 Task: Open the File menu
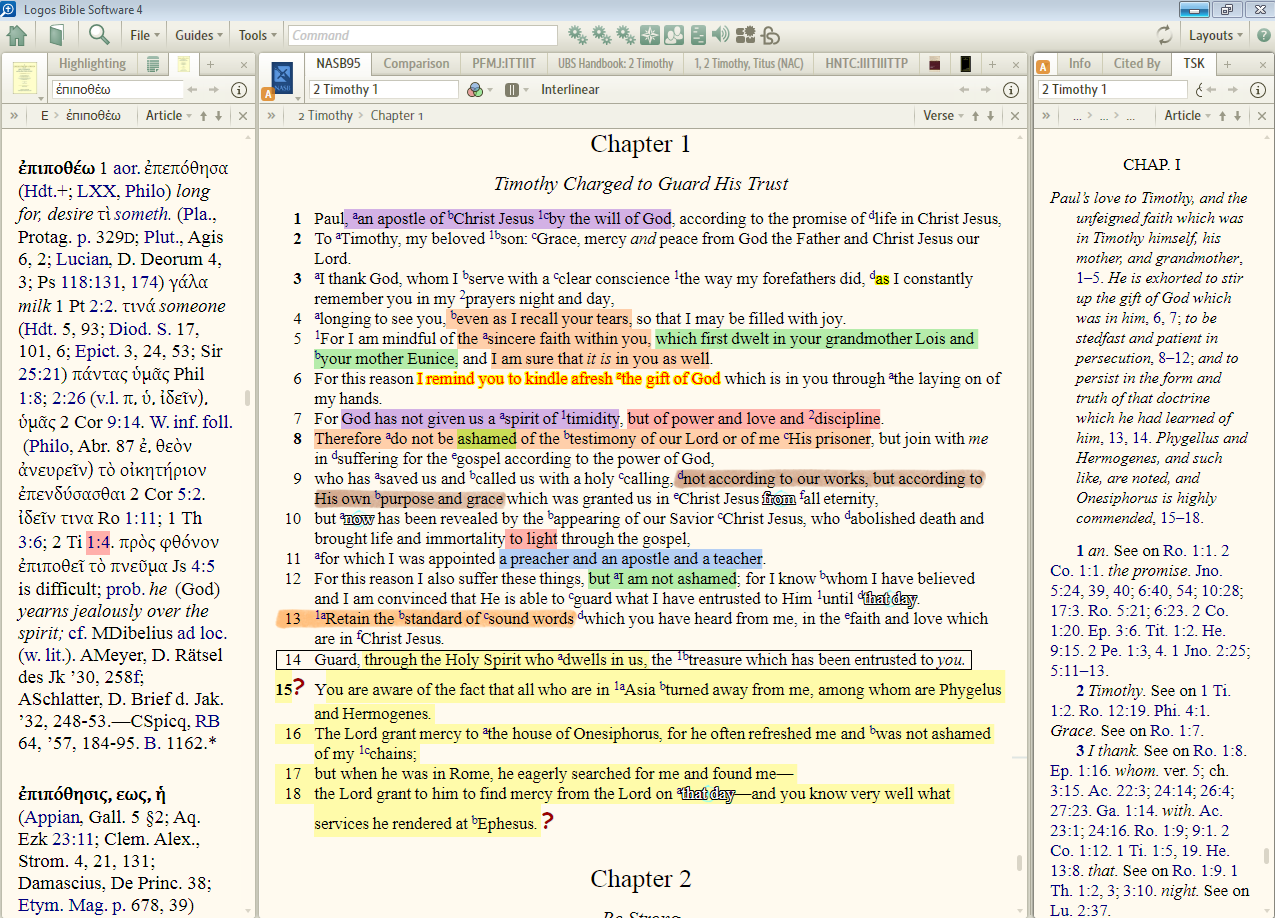click(x=145, y=35)
